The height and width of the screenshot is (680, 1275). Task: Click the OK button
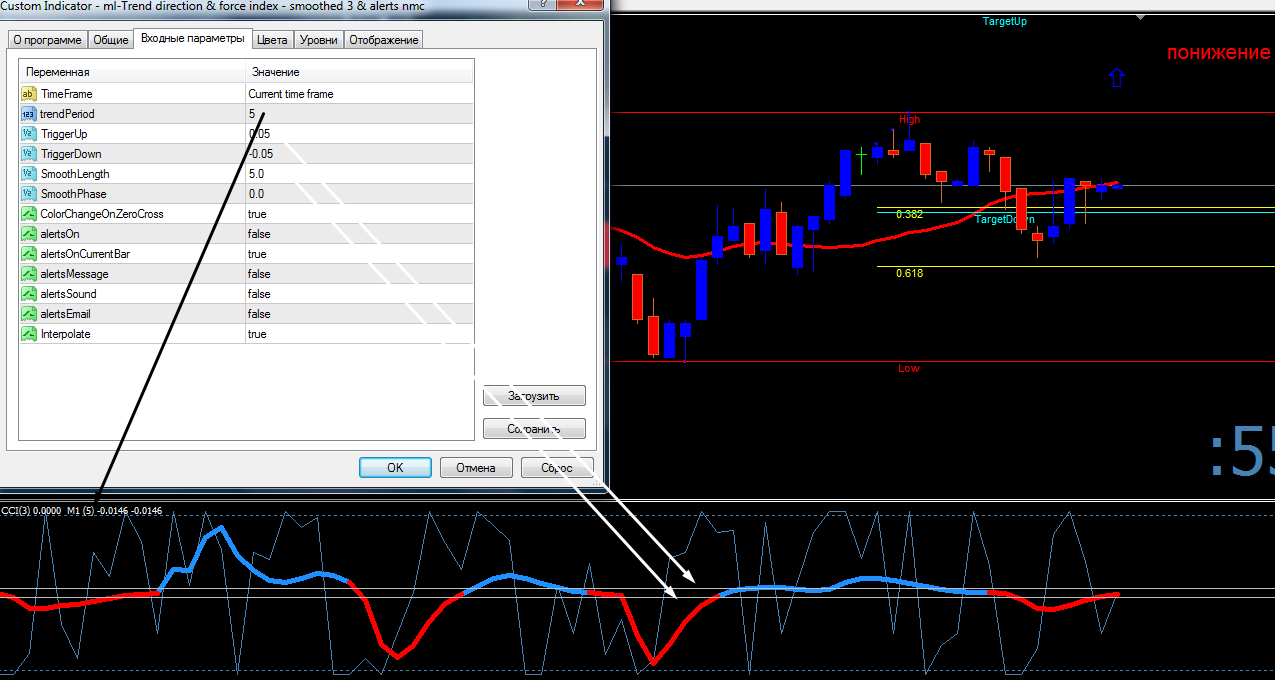[395, 467]
